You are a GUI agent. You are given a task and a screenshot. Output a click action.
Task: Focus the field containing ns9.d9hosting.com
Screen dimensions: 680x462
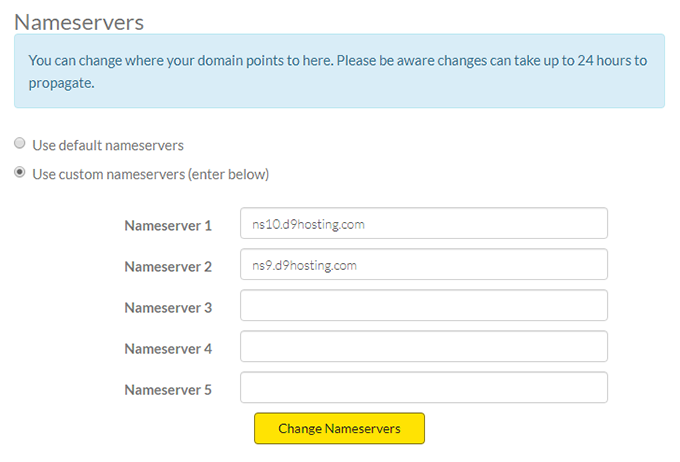tap(424, 264)
